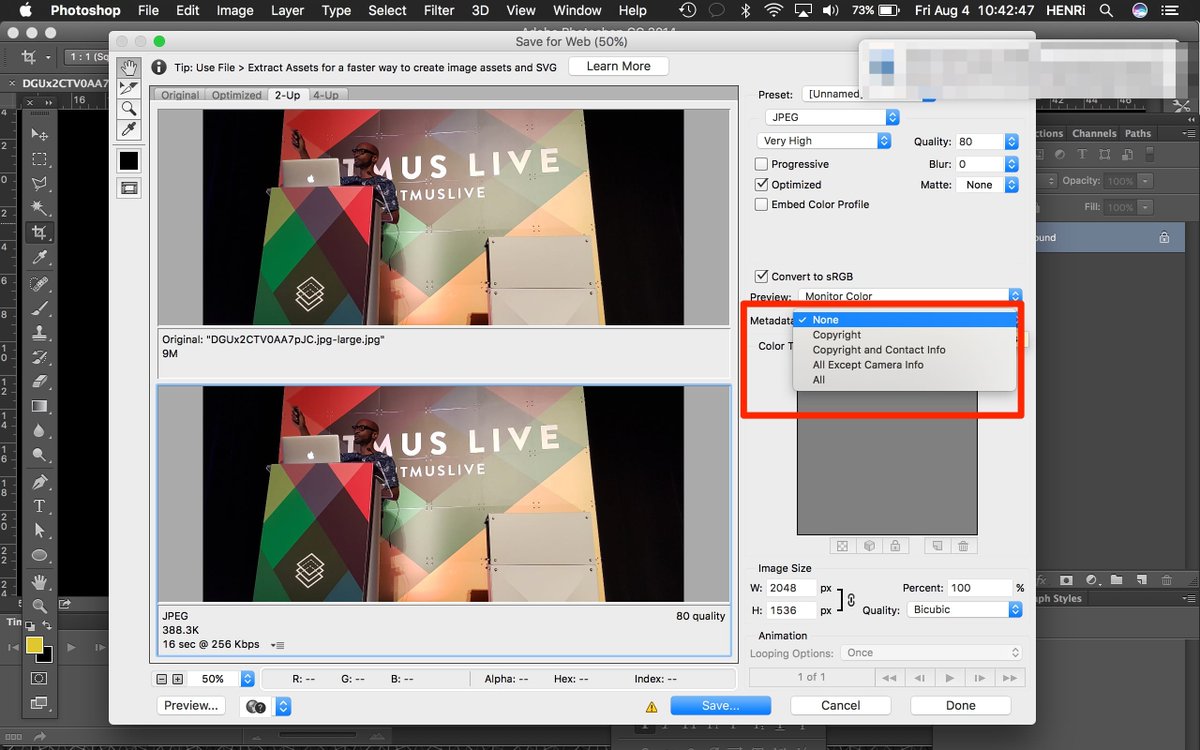Screen dimensions: 1200x750
Task: Click the Learn More button
Action: point(618,65)
